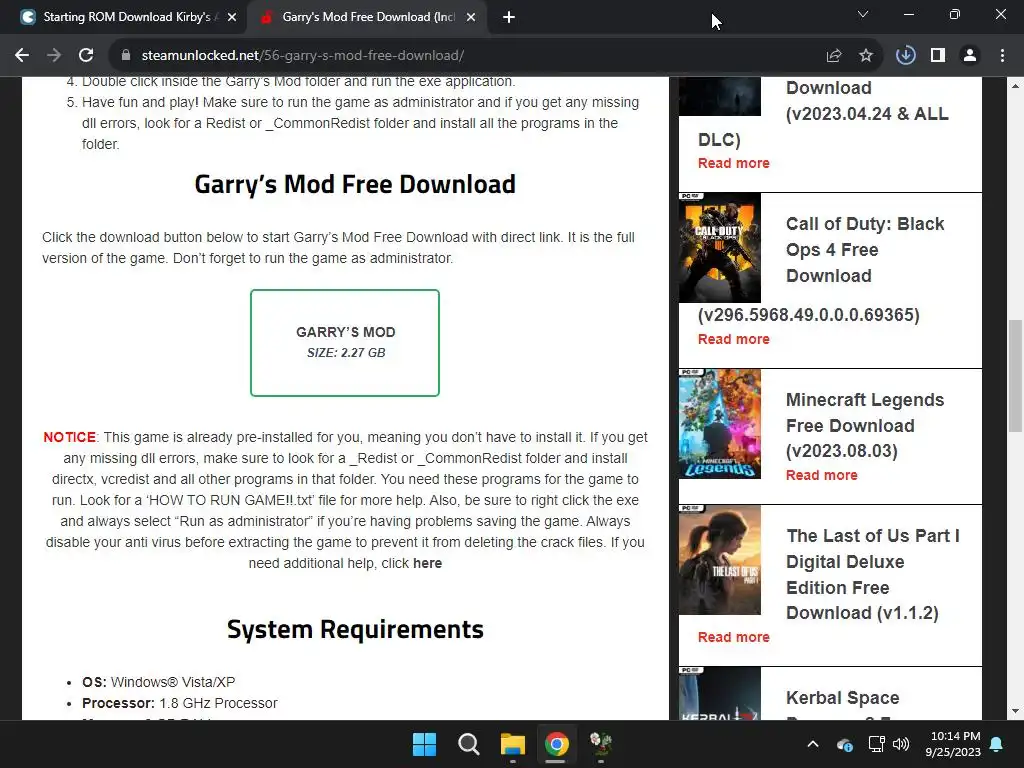Click the Kerbal Space cover thumbnail
The height and width of the screenshot is (768, 1024).
720,694
